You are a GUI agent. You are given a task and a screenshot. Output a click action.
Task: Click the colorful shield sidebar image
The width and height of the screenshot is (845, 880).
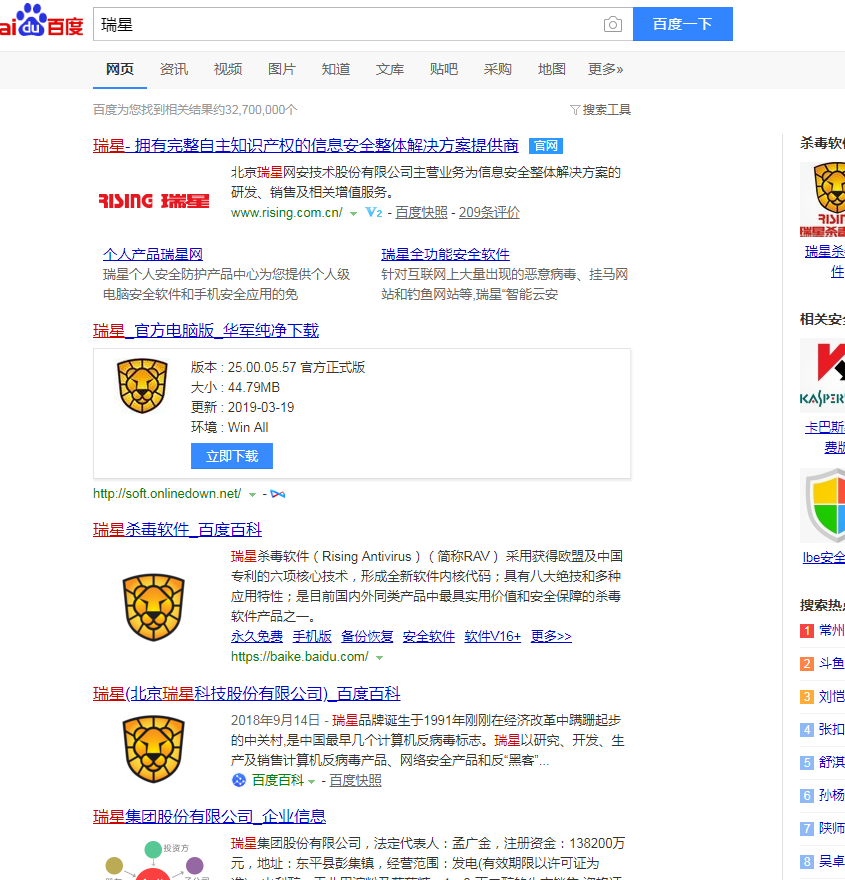[x=823, y=506]
